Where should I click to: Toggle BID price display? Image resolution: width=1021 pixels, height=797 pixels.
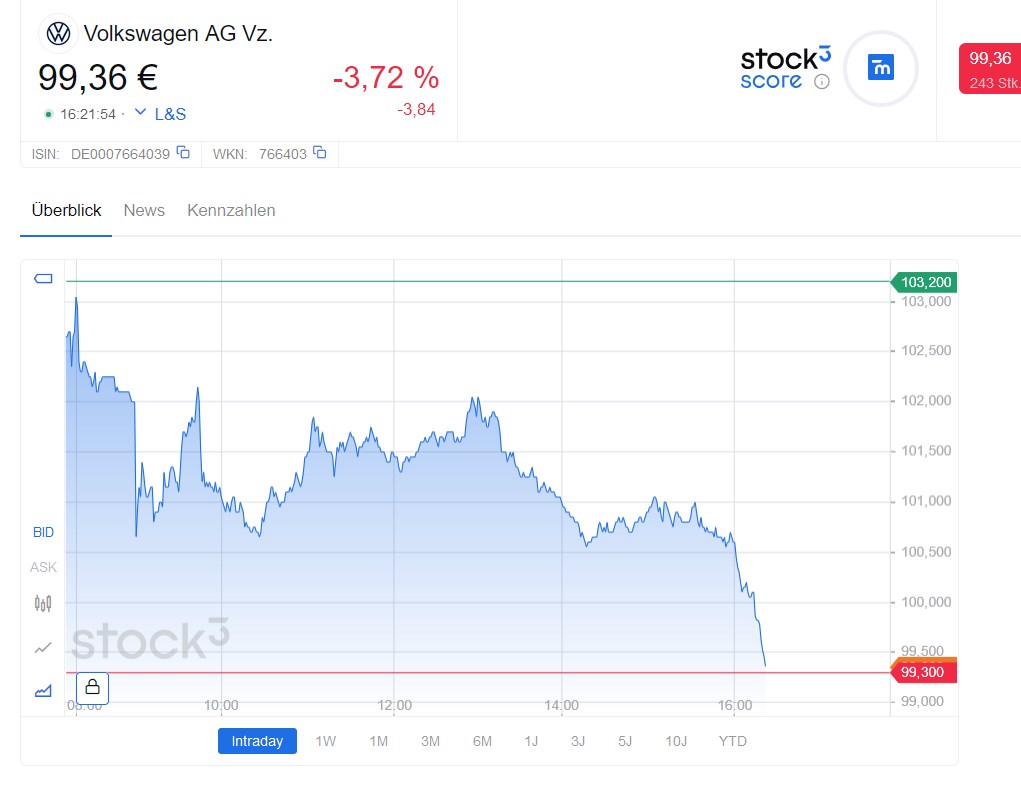pyautogui.click(x=43, y=533)
